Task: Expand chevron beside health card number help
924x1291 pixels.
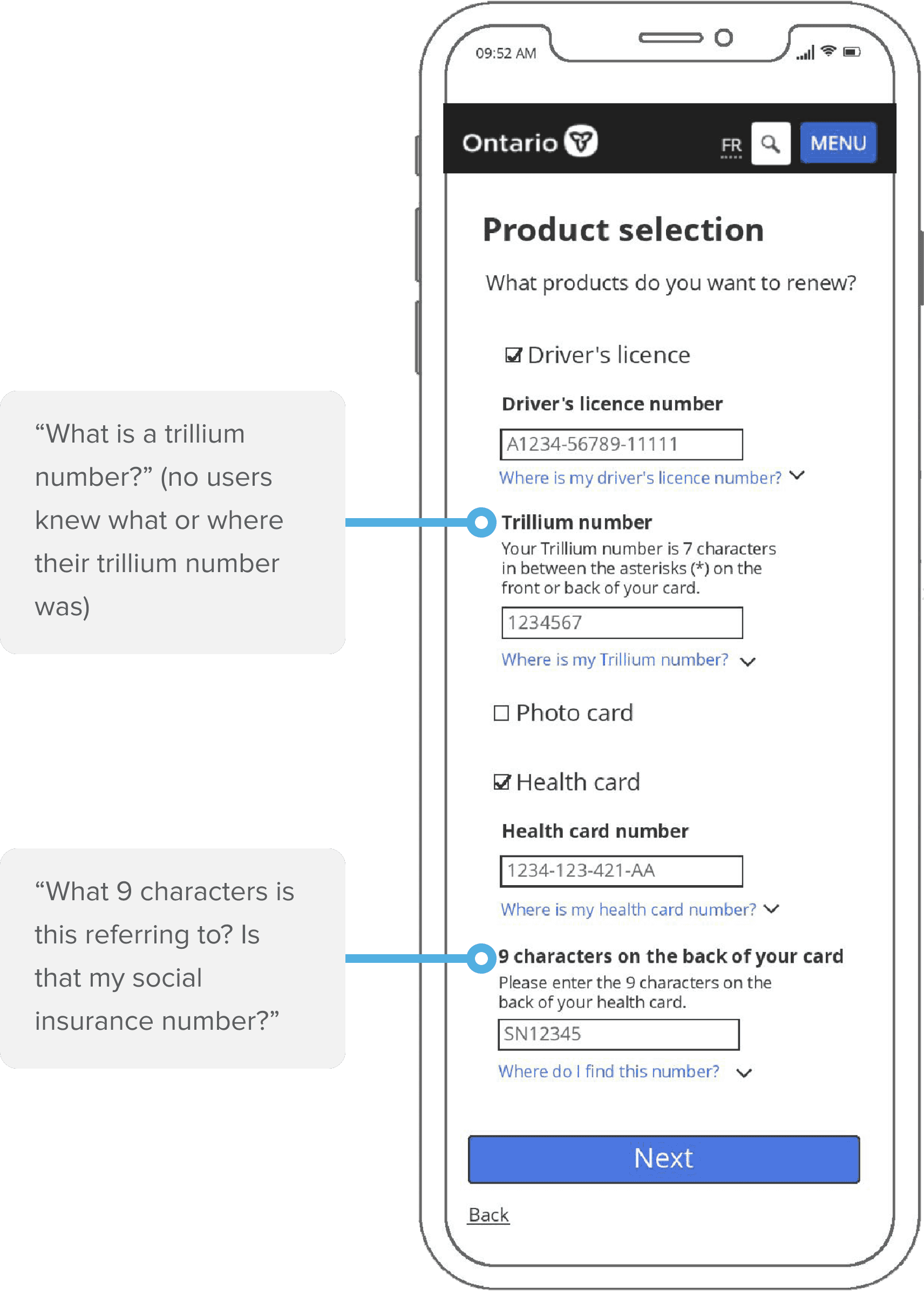Action: [771, 909]
